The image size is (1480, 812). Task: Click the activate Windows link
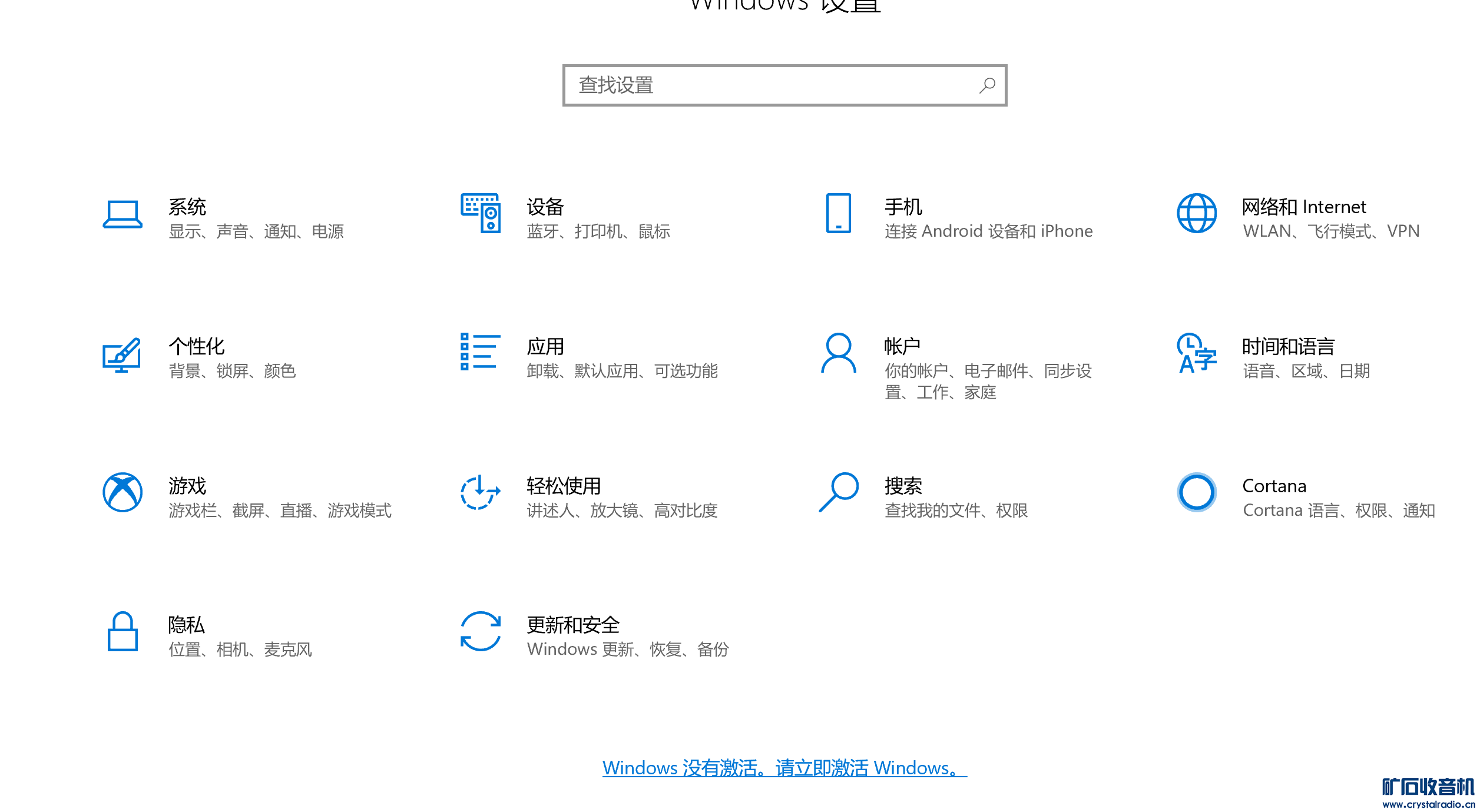point(784,768)
